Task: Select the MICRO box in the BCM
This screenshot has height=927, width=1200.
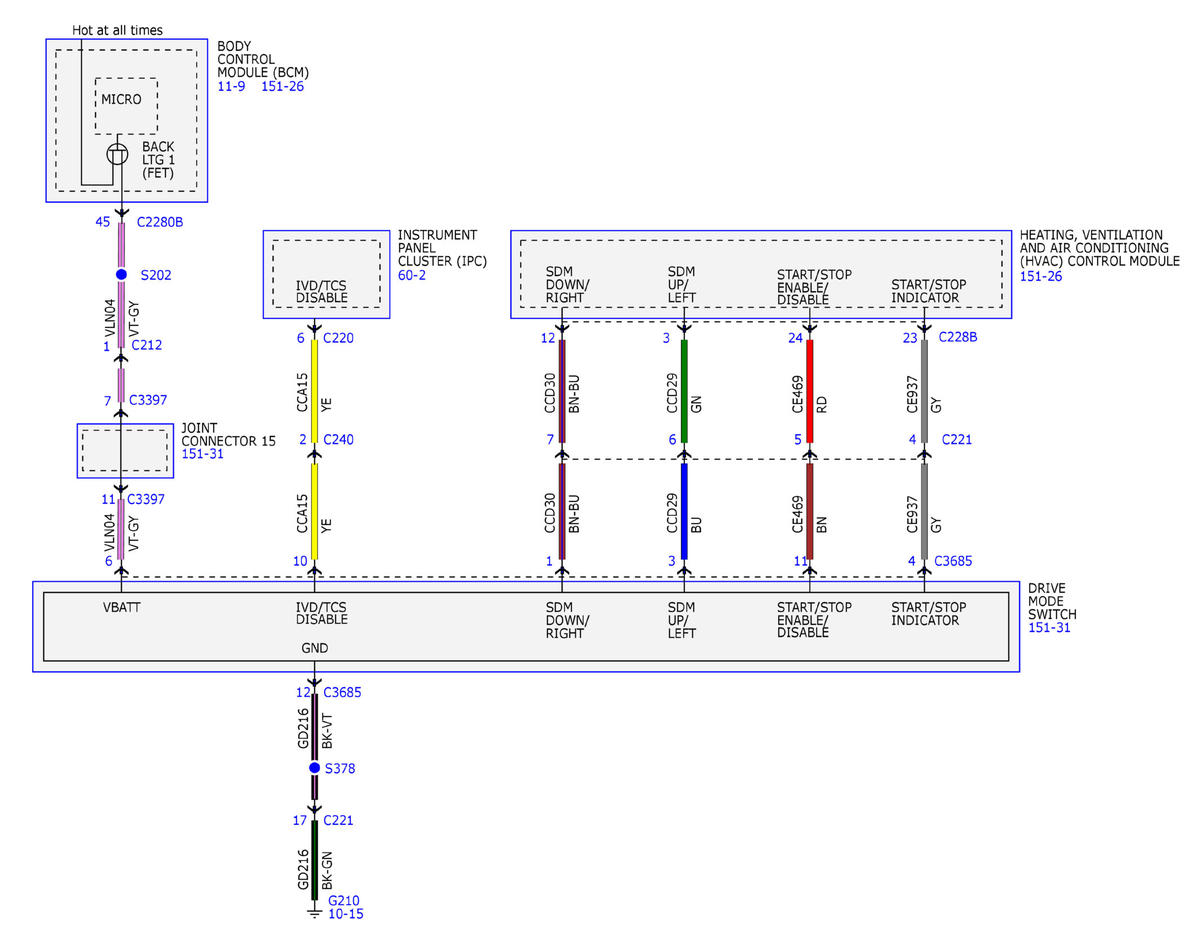Action: pyautogui.click(x=126, y=106)
